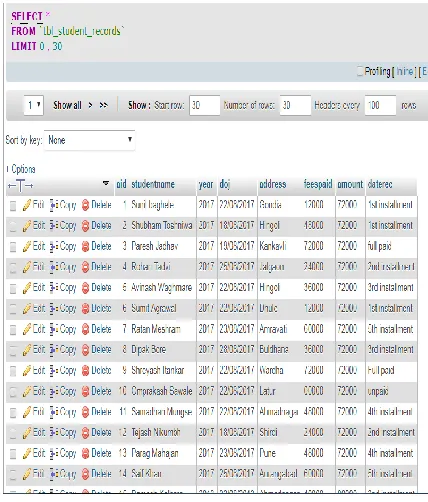Click the Number of rows input field
This screenshot has width=428, height=502.
pos(295,105)
